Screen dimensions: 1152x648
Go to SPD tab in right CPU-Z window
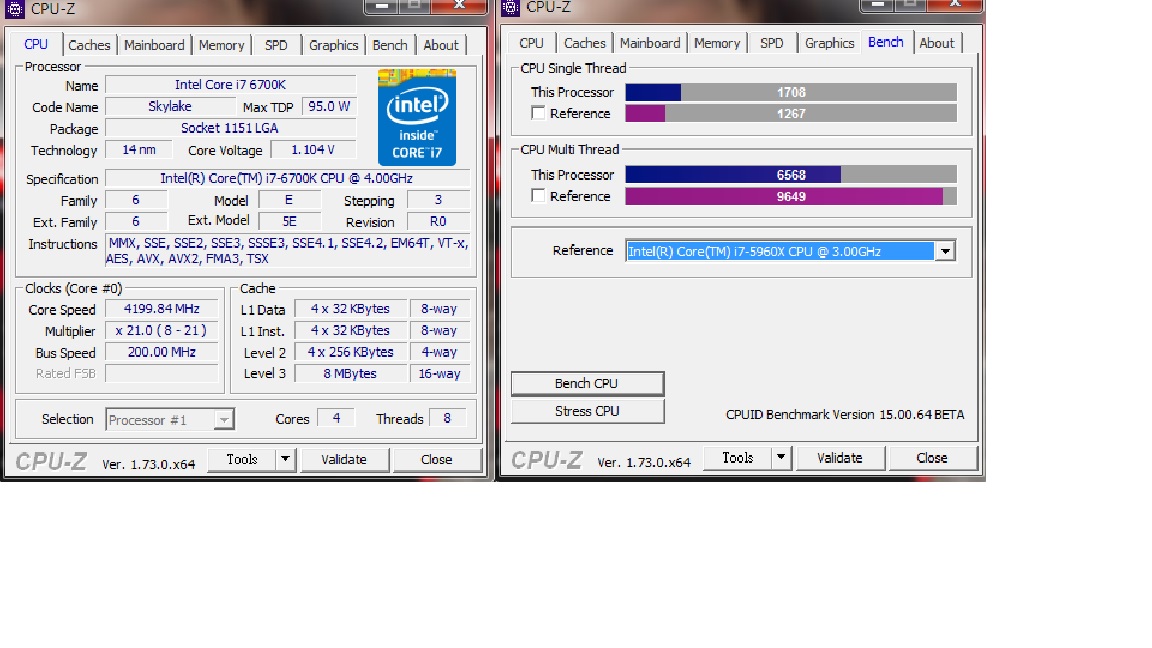[x=771, y=43]
